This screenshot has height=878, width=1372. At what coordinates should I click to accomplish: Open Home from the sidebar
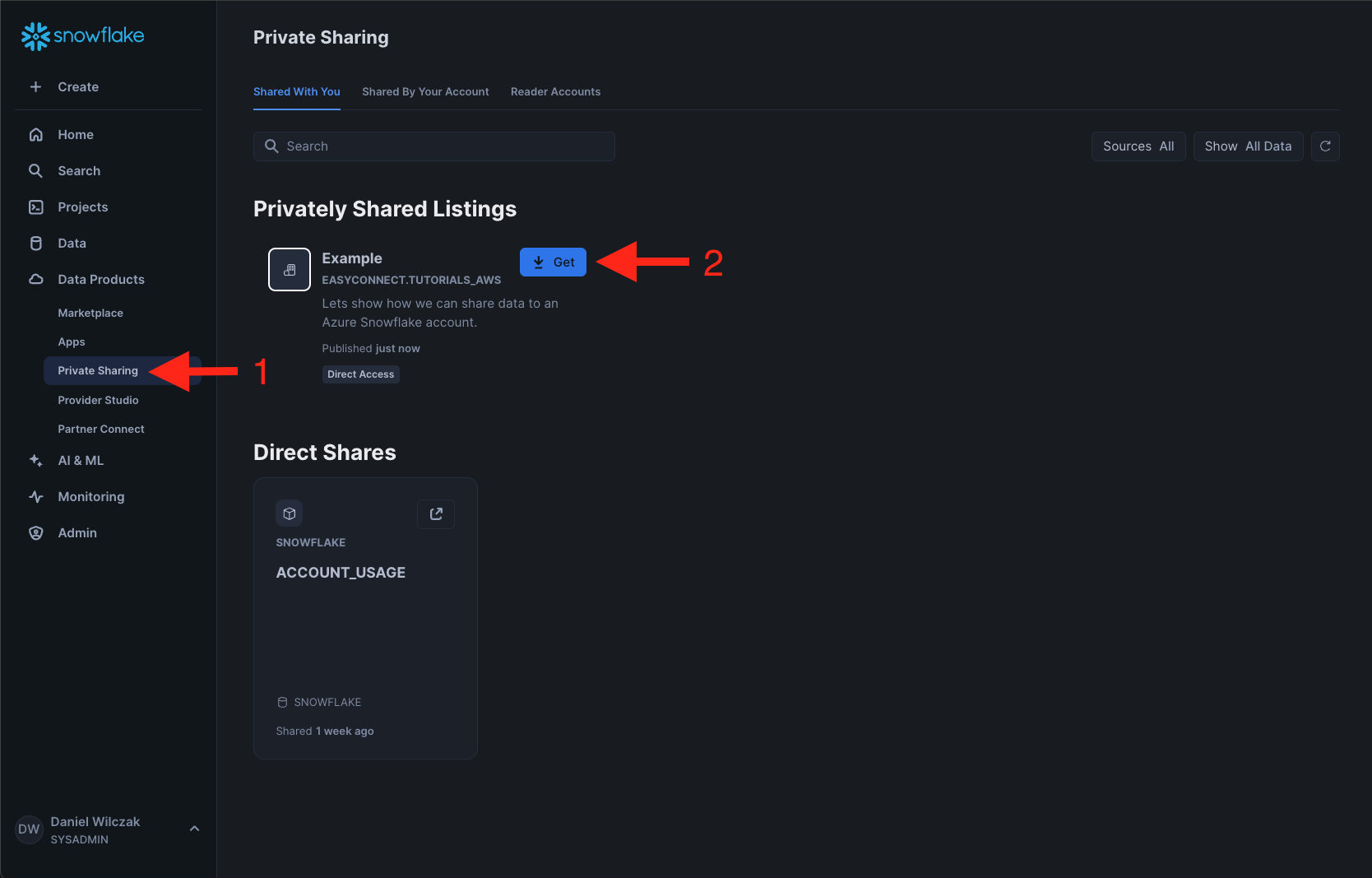[x=75, y=135]
